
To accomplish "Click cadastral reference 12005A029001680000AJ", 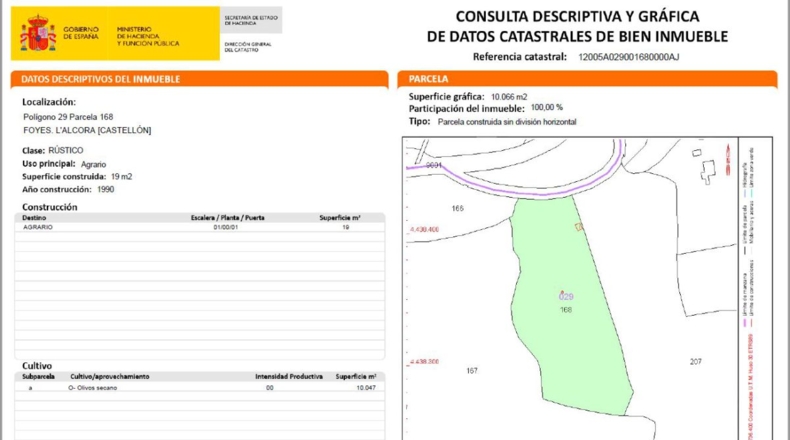I will pyautogui.click(x=628, y=57).
